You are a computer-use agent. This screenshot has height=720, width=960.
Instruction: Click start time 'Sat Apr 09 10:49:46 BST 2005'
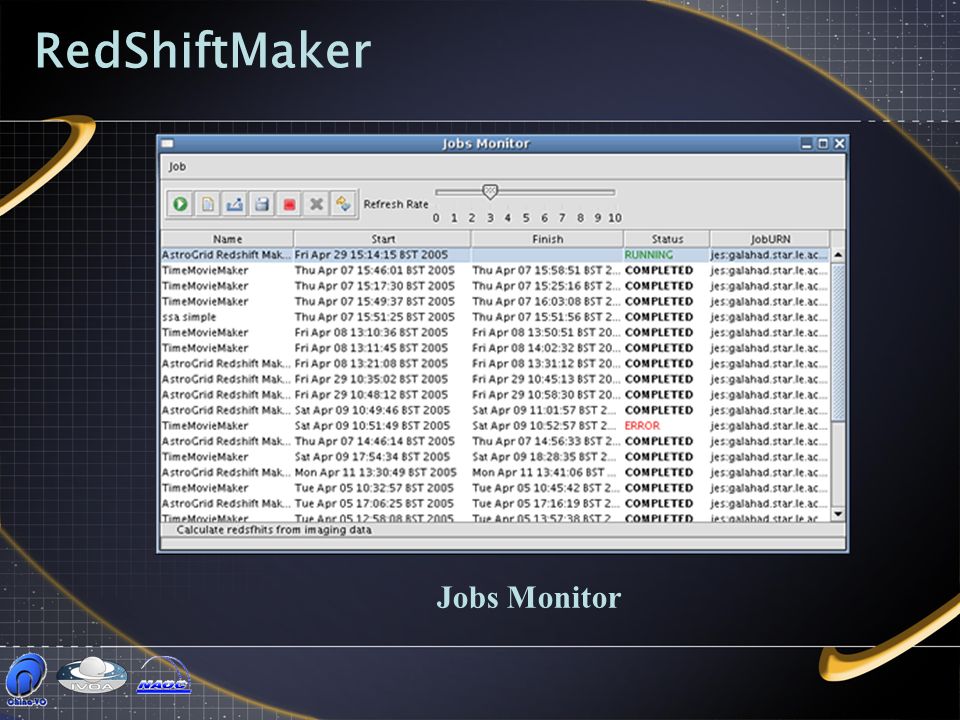(372, 410)
